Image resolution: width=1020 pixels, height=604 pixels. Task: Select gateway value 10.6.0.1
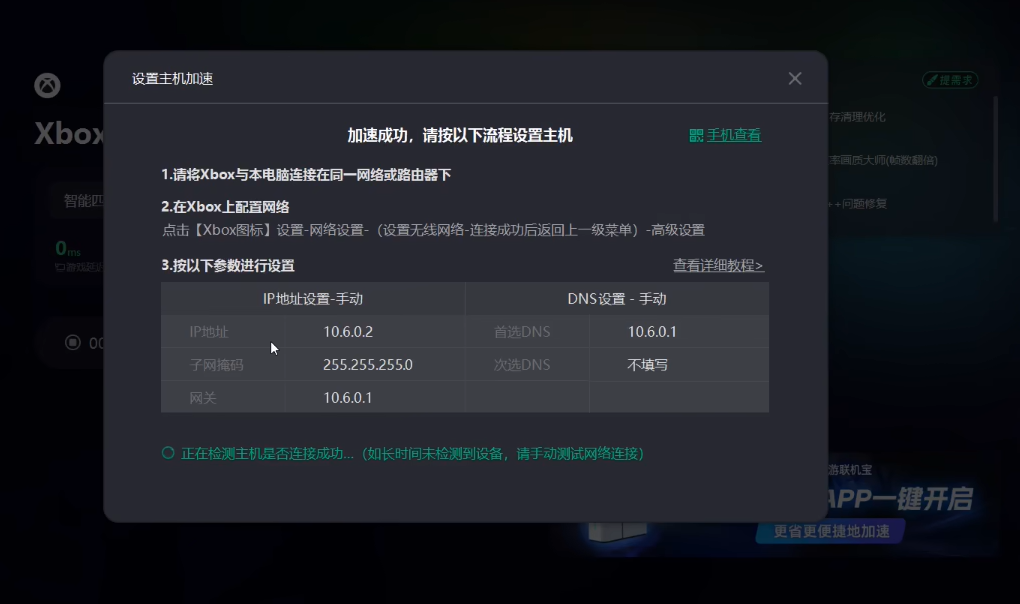pyautogui.click(x=347, y=398)
